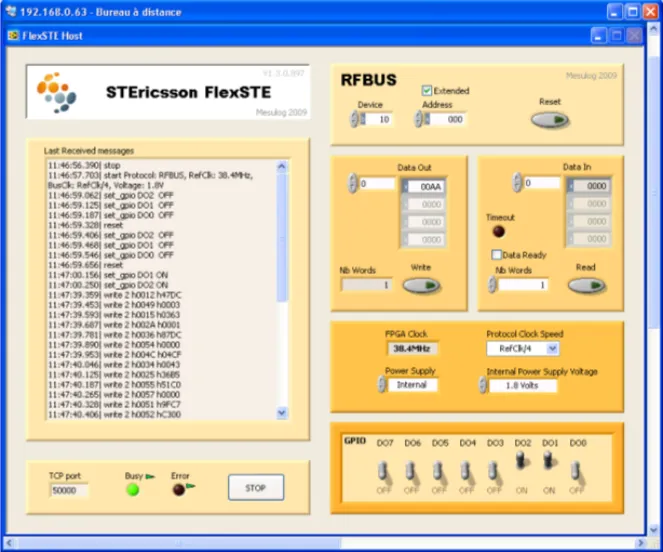The height and width of the screenshot is (552, 663).
Task: Select the log line 'set_gpio DO2 ON'
Action: click(108, 285)
